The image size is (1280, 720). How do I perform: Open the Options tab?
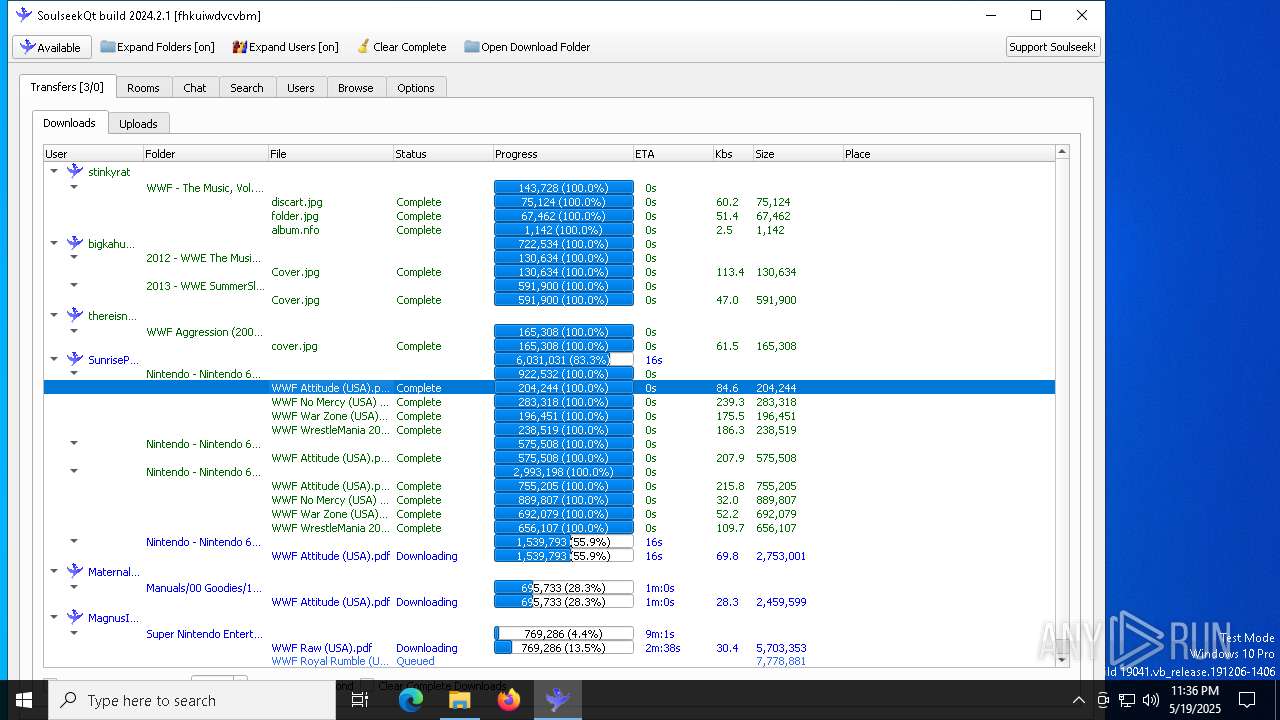pyautogui.click(x=416, y=88)
